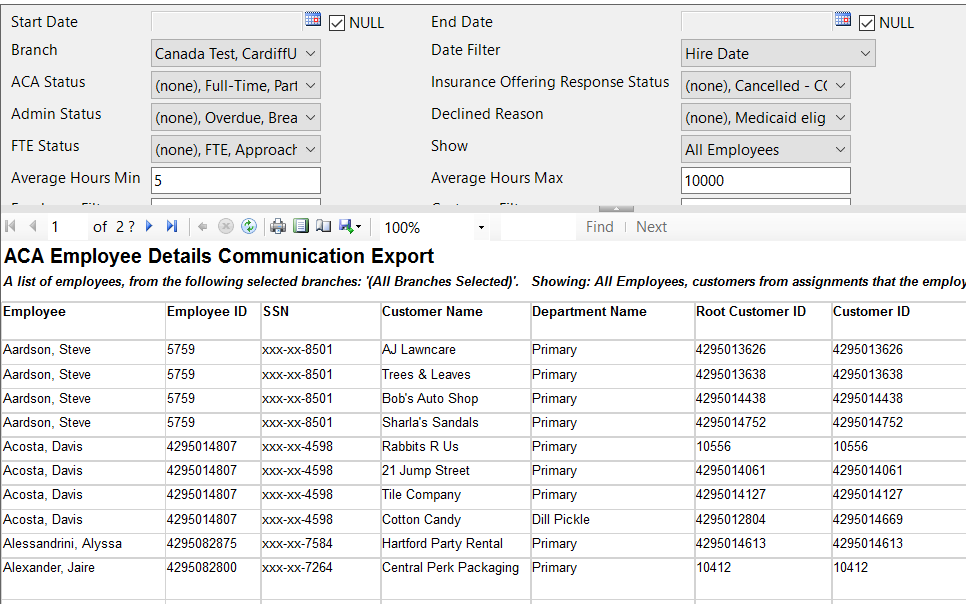Viewport: 966px width, 604px height.
Task: Click back to parent report arrow
Action: point(202,227)
